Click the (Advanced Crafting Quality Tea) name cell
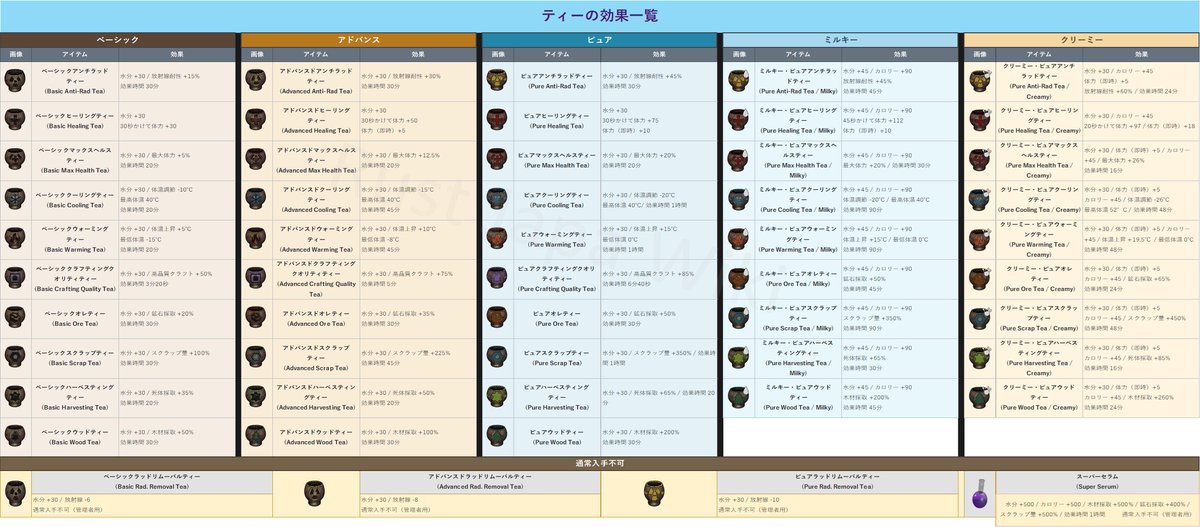The image size is (1200, 527). click(x=315, y=277)
